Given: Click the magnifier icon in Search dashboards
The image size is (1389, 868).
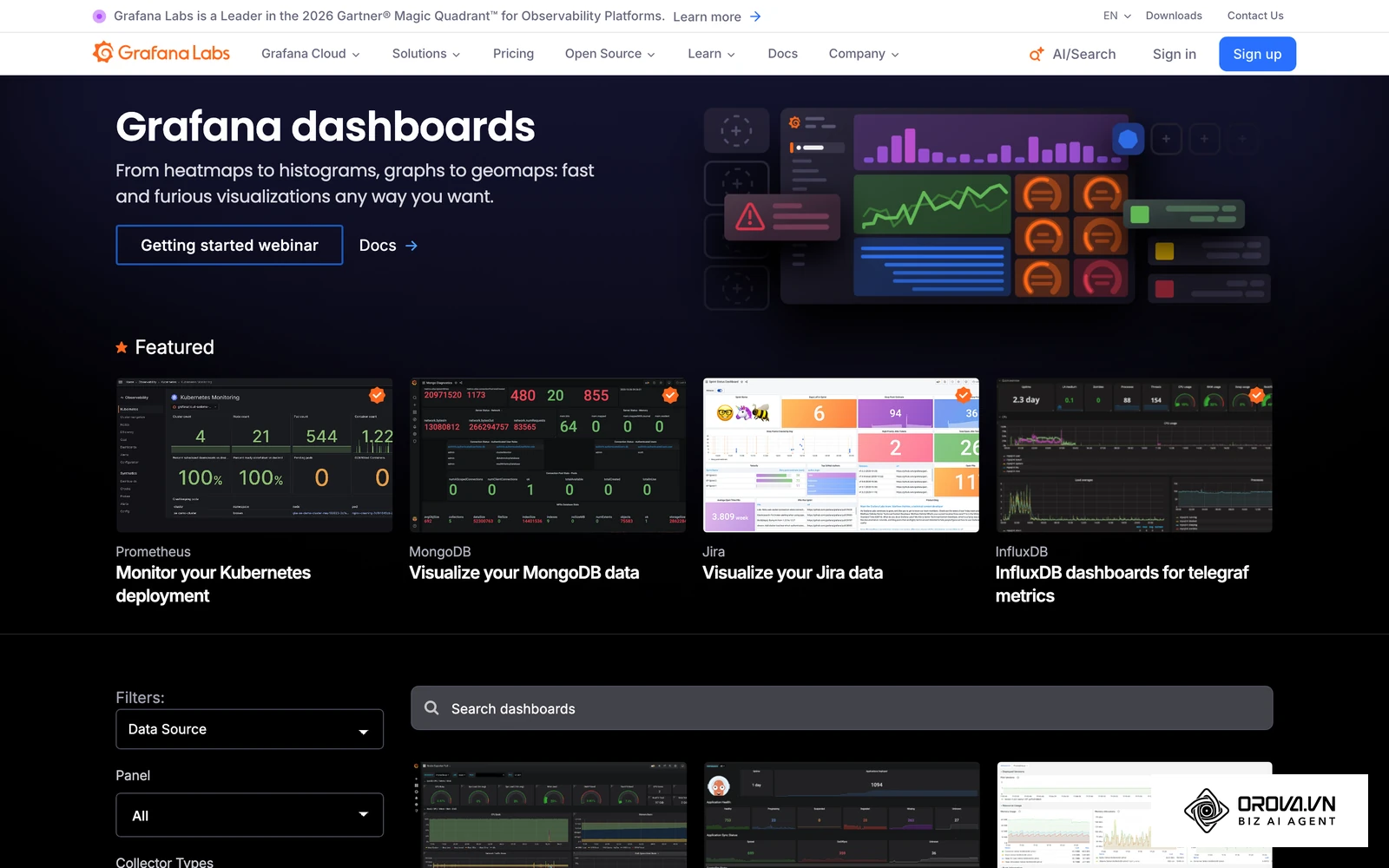Looking at the screenshot, I should pos(431,708).
